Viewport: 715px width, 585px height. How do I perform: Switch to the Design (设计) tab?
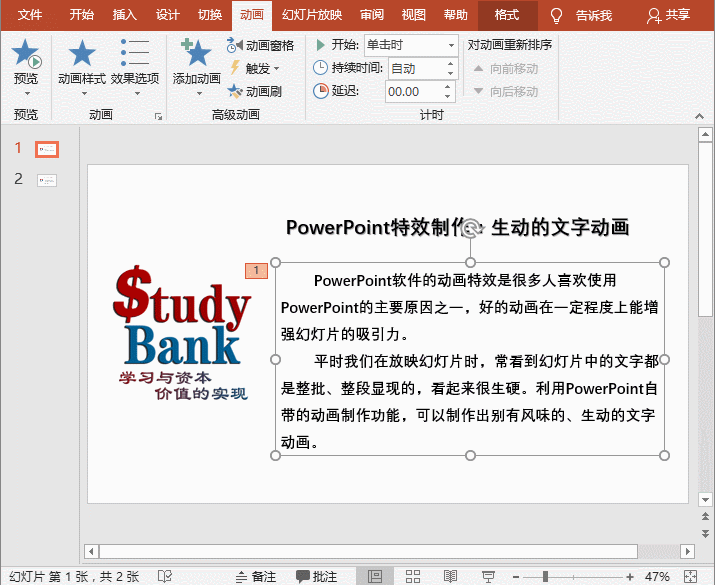[167, 15]
